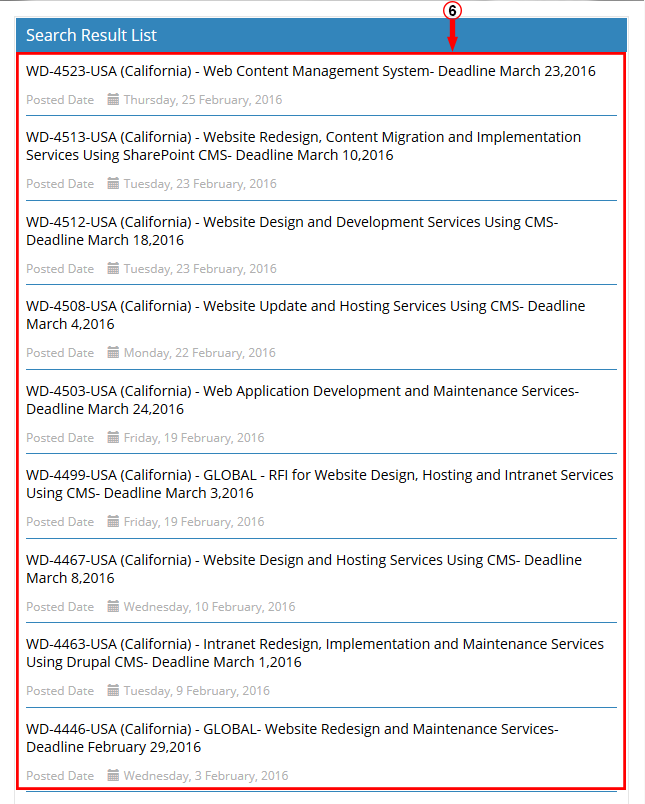The width and height of the screenshot is (645, 804).
Task: Select date text Wednesday, 3 February, 2016
Action: tap(206, 776)
